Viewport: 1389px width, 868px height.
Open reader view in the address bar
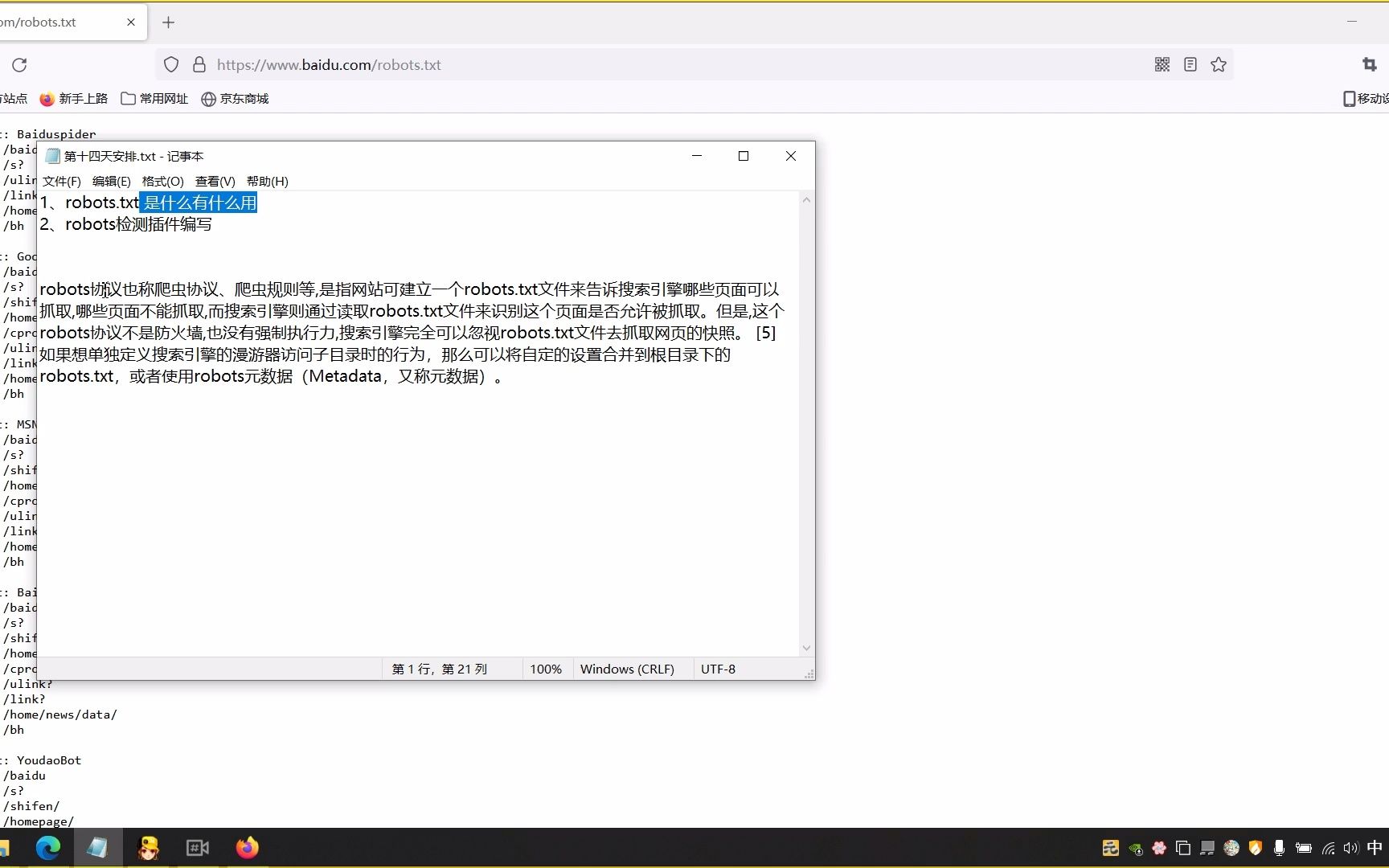tap(1190, 64)
